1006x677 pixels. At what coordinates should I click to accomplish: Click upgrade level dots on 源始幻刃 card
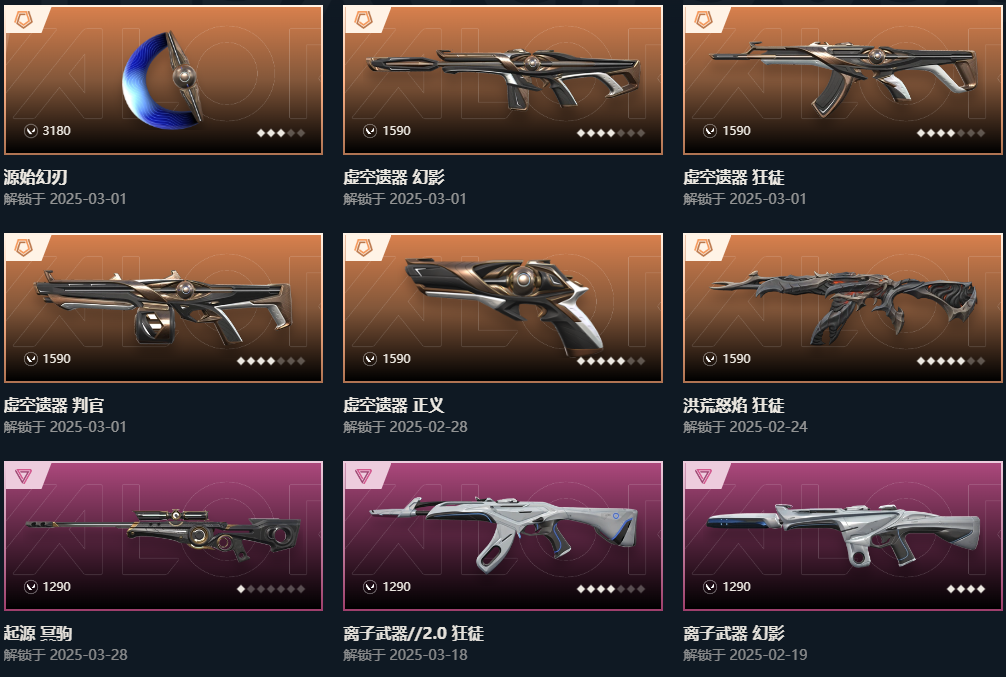click(280, 133)
